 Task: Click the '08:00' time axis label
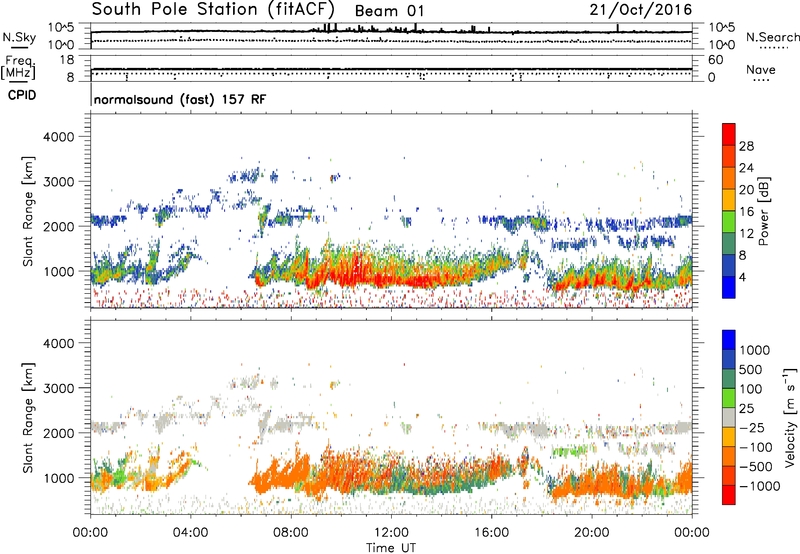pos(291,533)
